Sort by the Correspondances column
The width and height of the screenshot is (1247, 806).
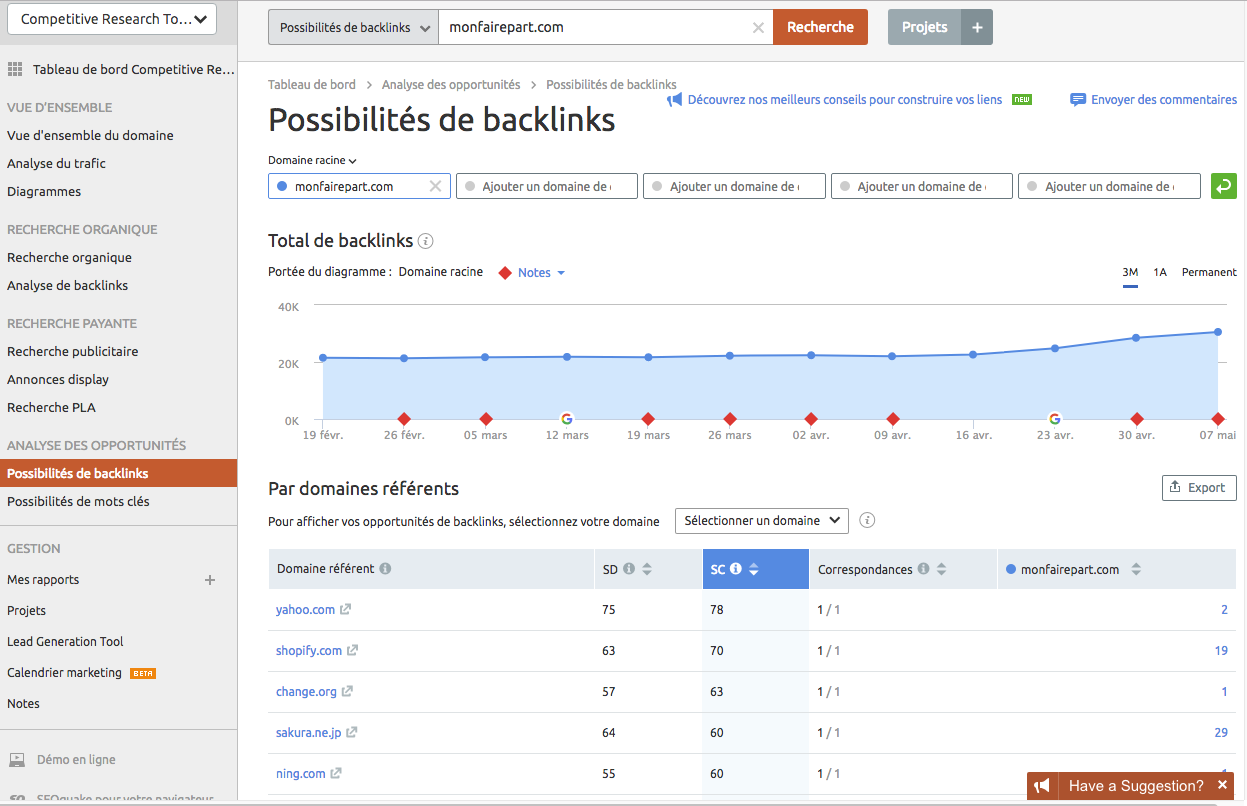[941, 569]
